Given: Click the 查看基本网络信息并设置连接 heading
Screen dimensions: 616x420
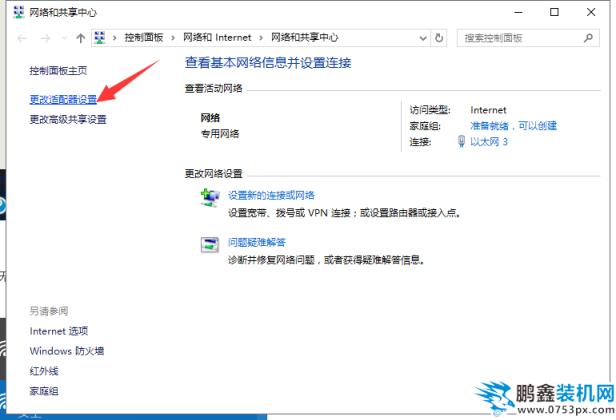Looking at the screenshot, I should click(268, 62).
